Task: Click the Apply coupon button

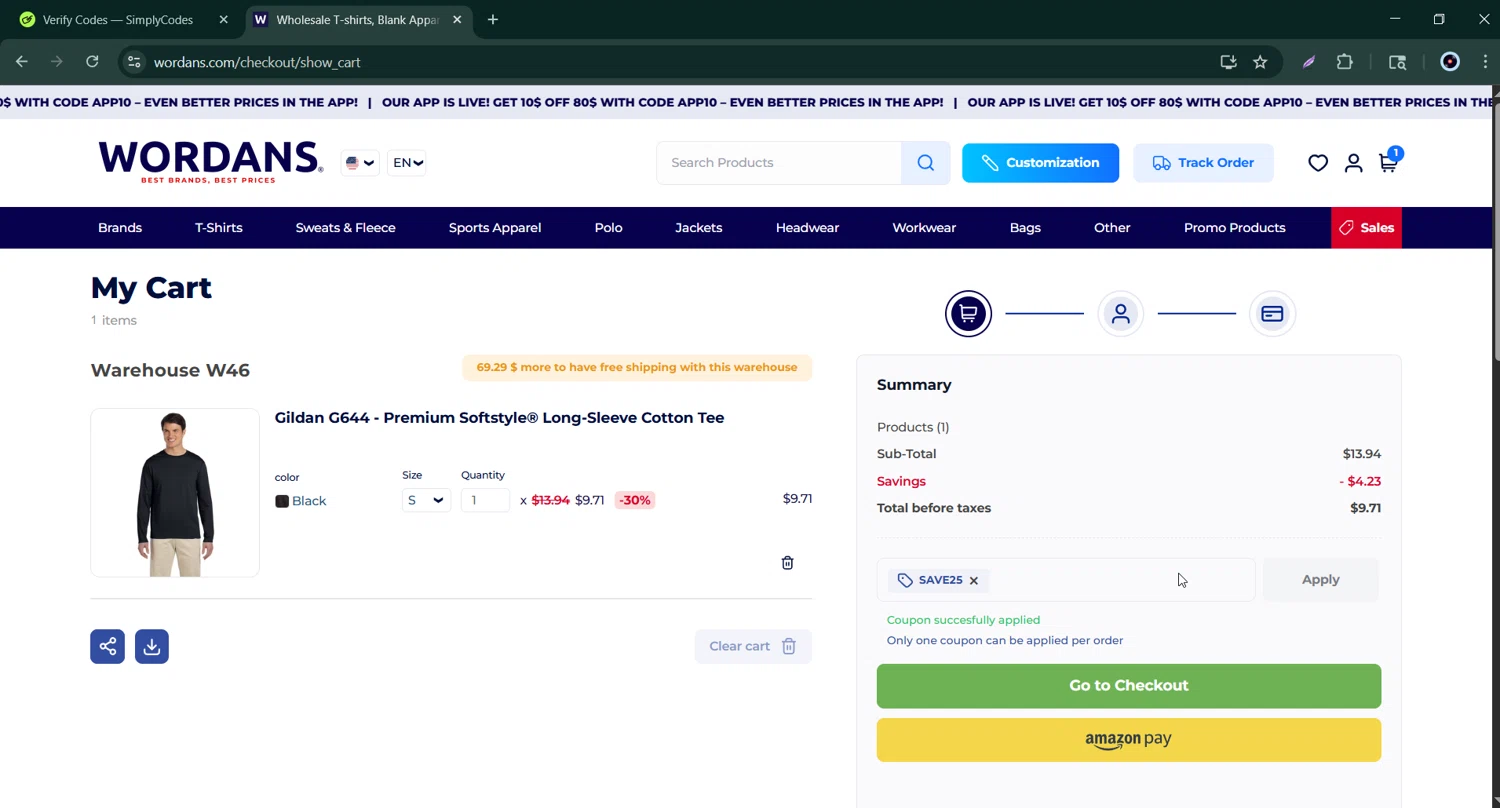Action: (x=1320, y=580)
